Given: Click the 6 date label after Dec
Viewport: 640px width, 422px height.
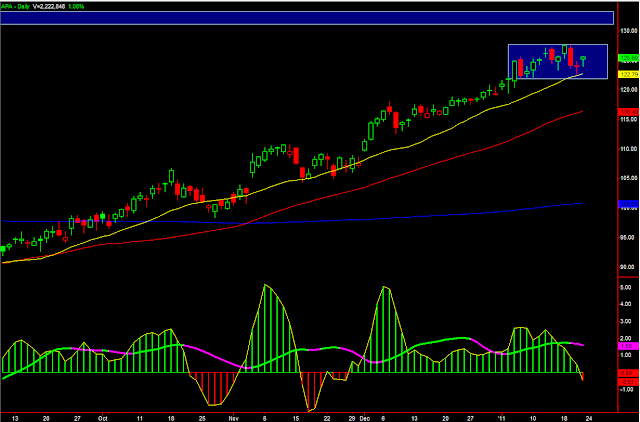Looking at the screenshot, I should click(x=383, y=418).
